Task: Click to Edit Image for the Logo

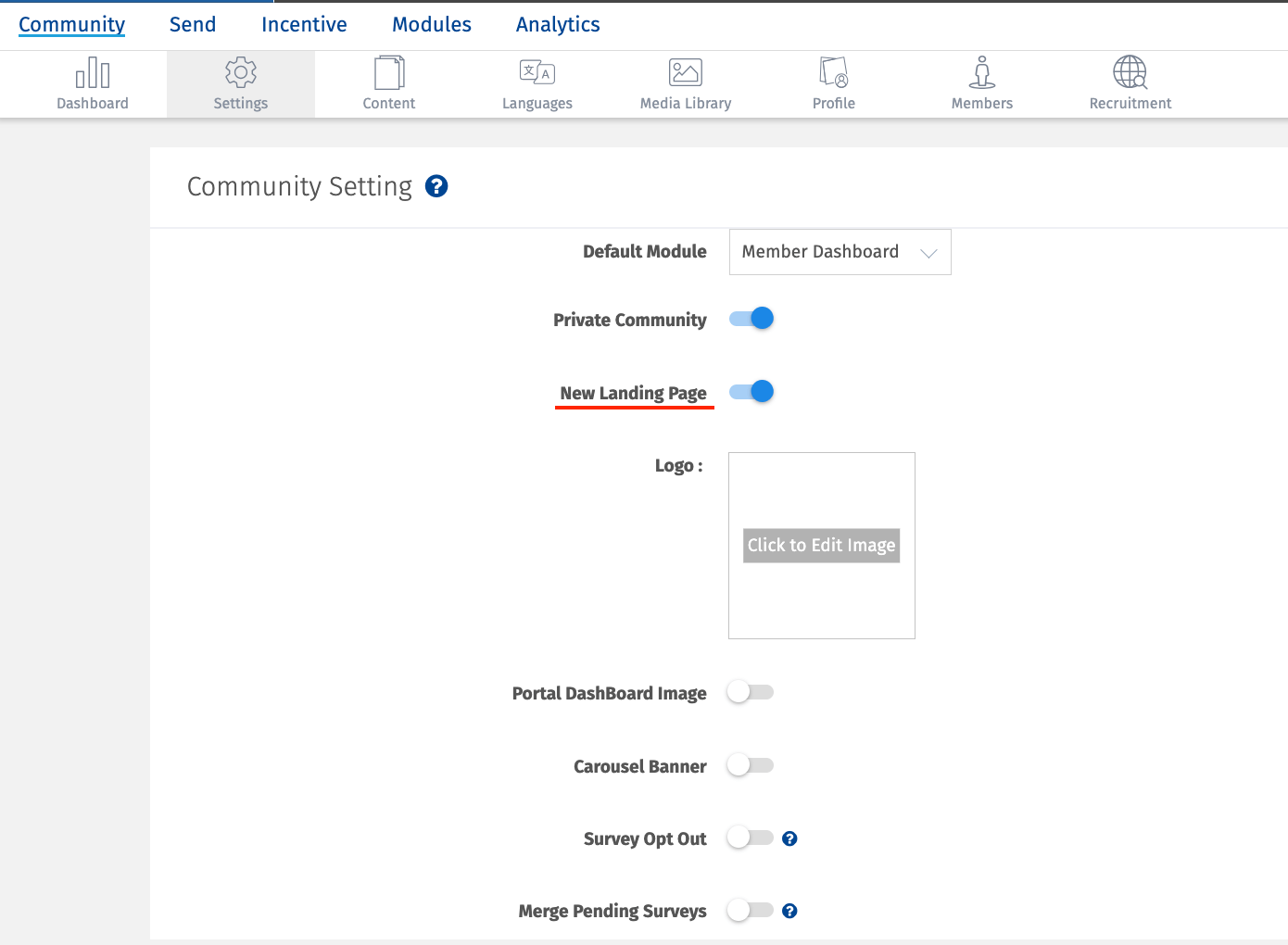Action: 821,546
